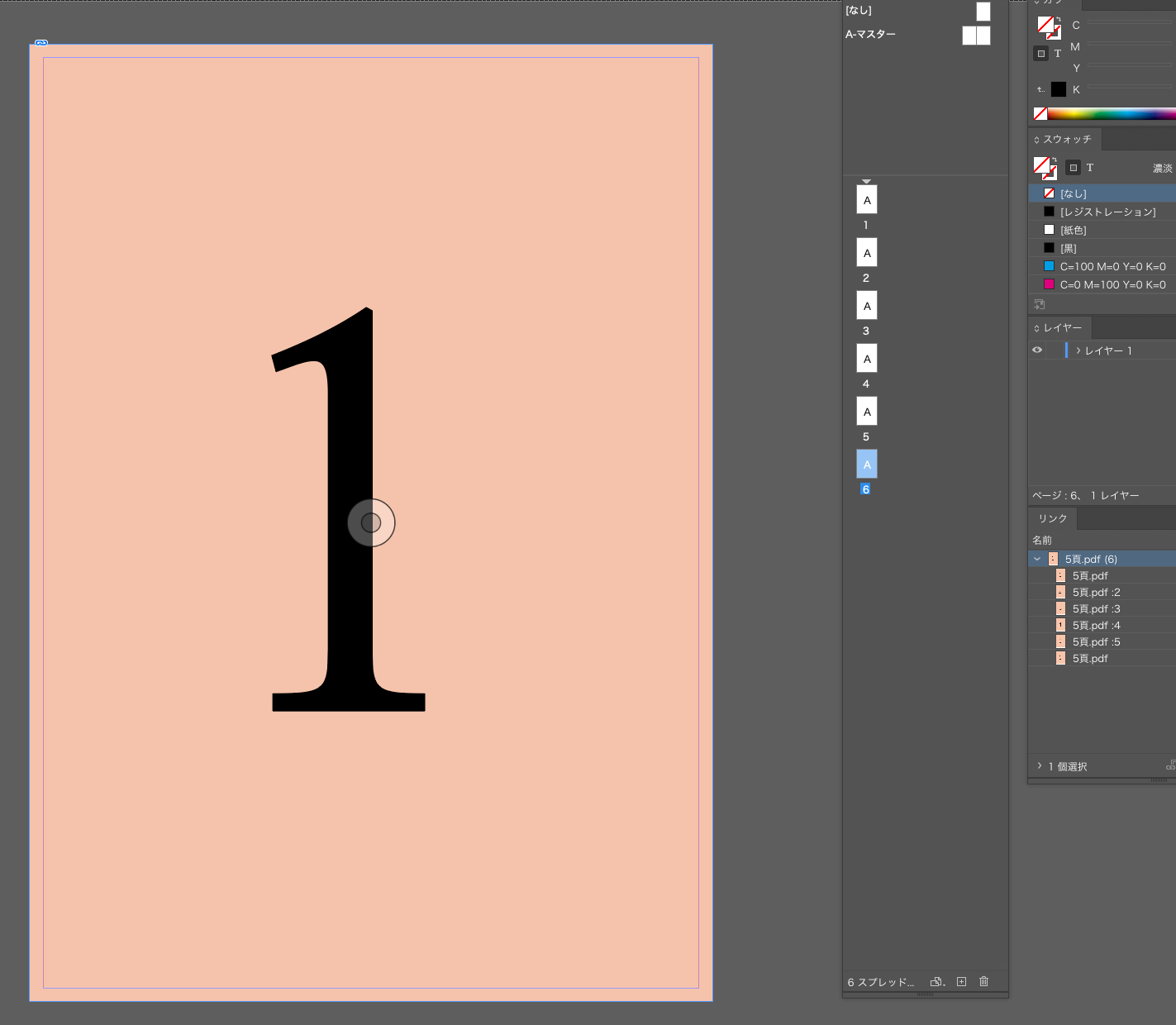
Task: Toggle visibility eye of レイヤー 1
Action: [x=1037, y=350]
